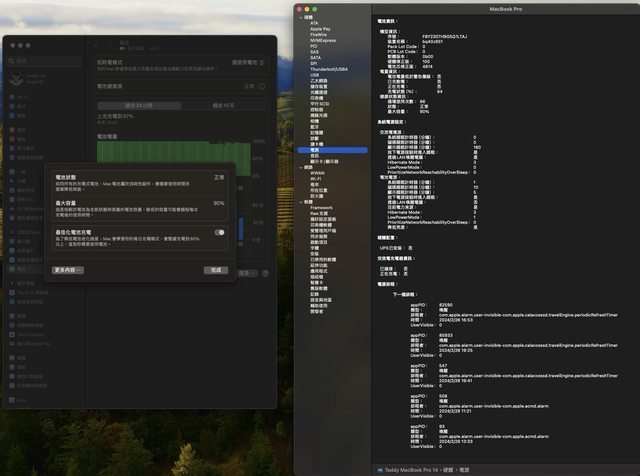
Task: Select Raw 支援 under the software section
Action: 319,214
